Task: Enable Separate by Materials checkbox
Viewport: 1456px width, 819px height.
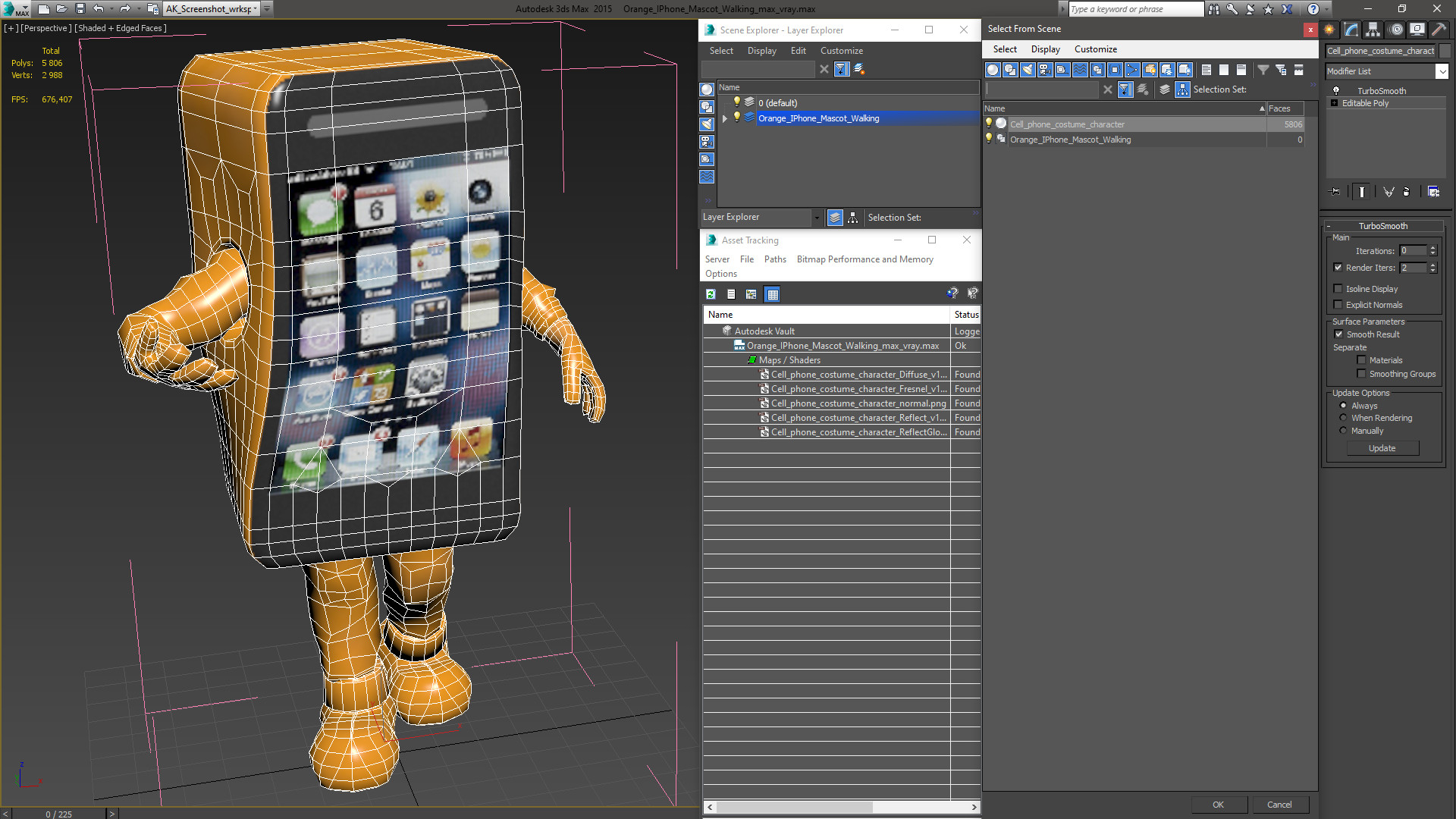Action: click(x=1362, y=360)
